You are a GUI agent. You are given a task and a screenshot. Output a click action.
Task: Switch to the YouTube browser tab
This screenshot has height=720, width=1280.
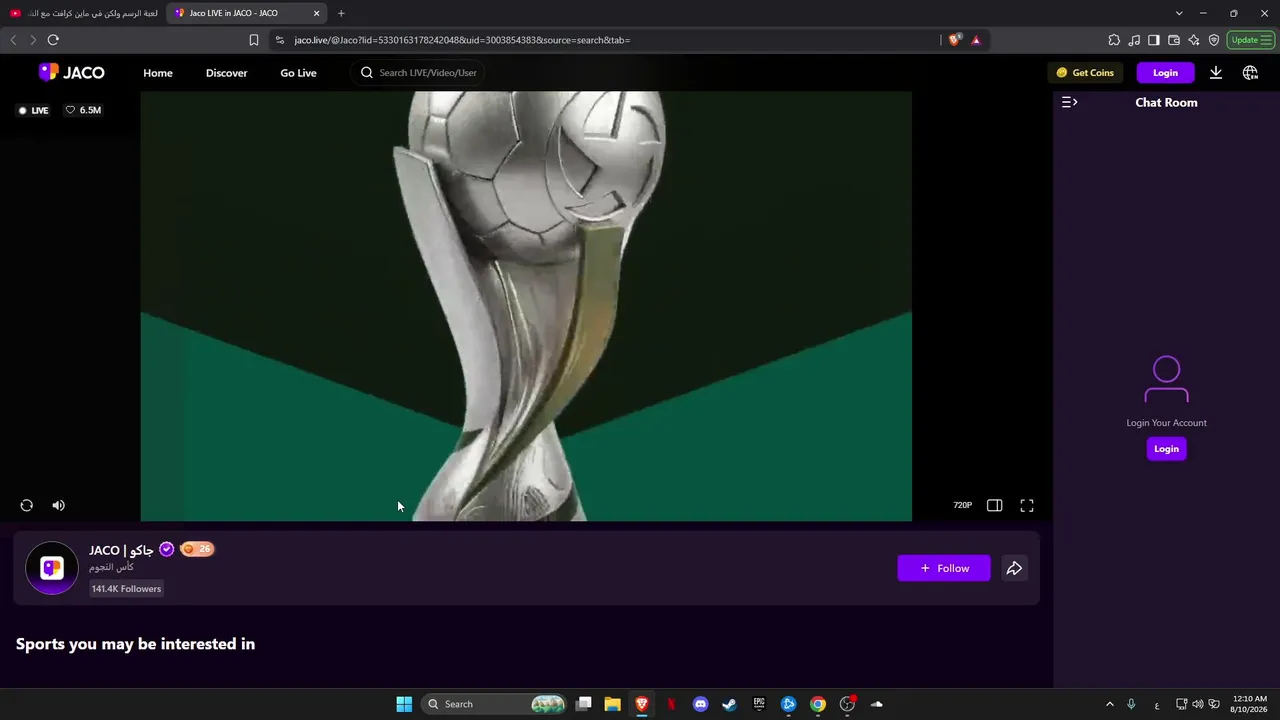pyautogui.click(x=83, y=13)
